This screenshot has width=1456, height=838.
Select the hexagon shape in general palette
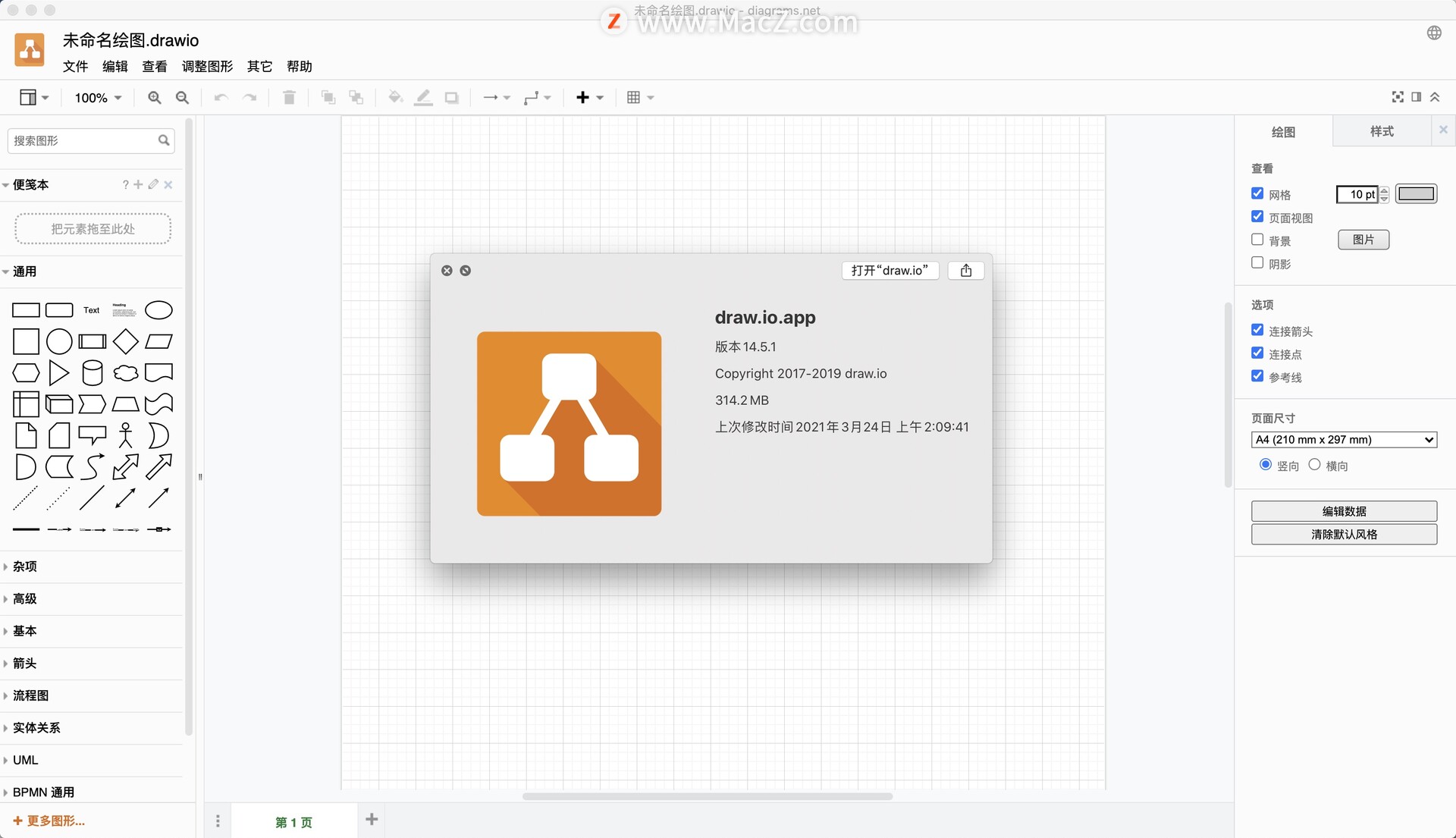(x=26, y=373)
